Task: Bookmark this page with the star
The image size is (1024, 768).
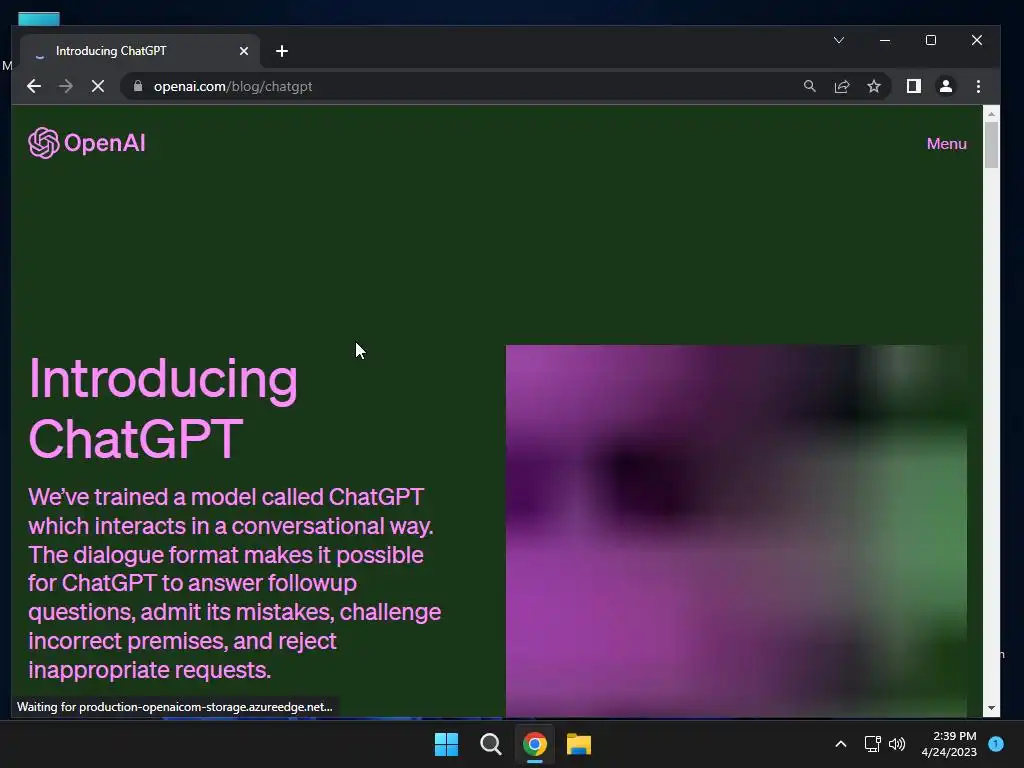Action: 874,86
